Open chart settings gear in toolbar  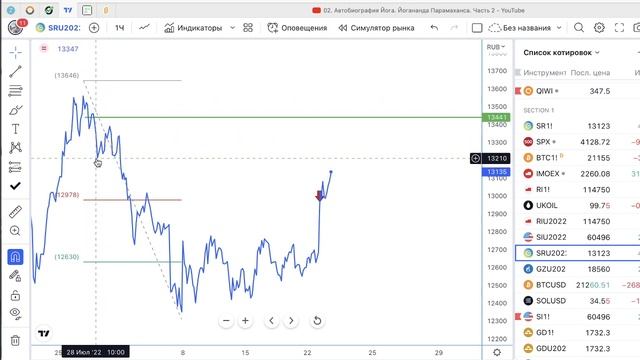click(x=599, y=28)
